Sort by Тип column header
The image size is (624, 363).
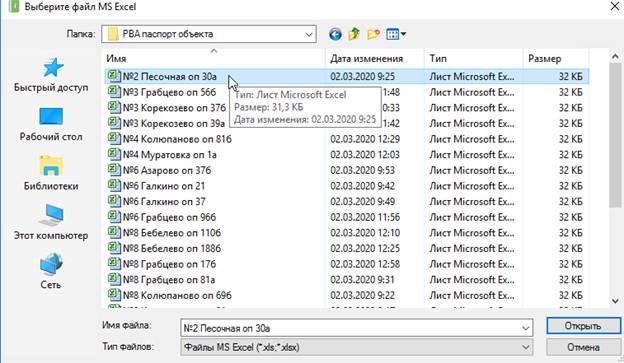click(x=474, y=59)
